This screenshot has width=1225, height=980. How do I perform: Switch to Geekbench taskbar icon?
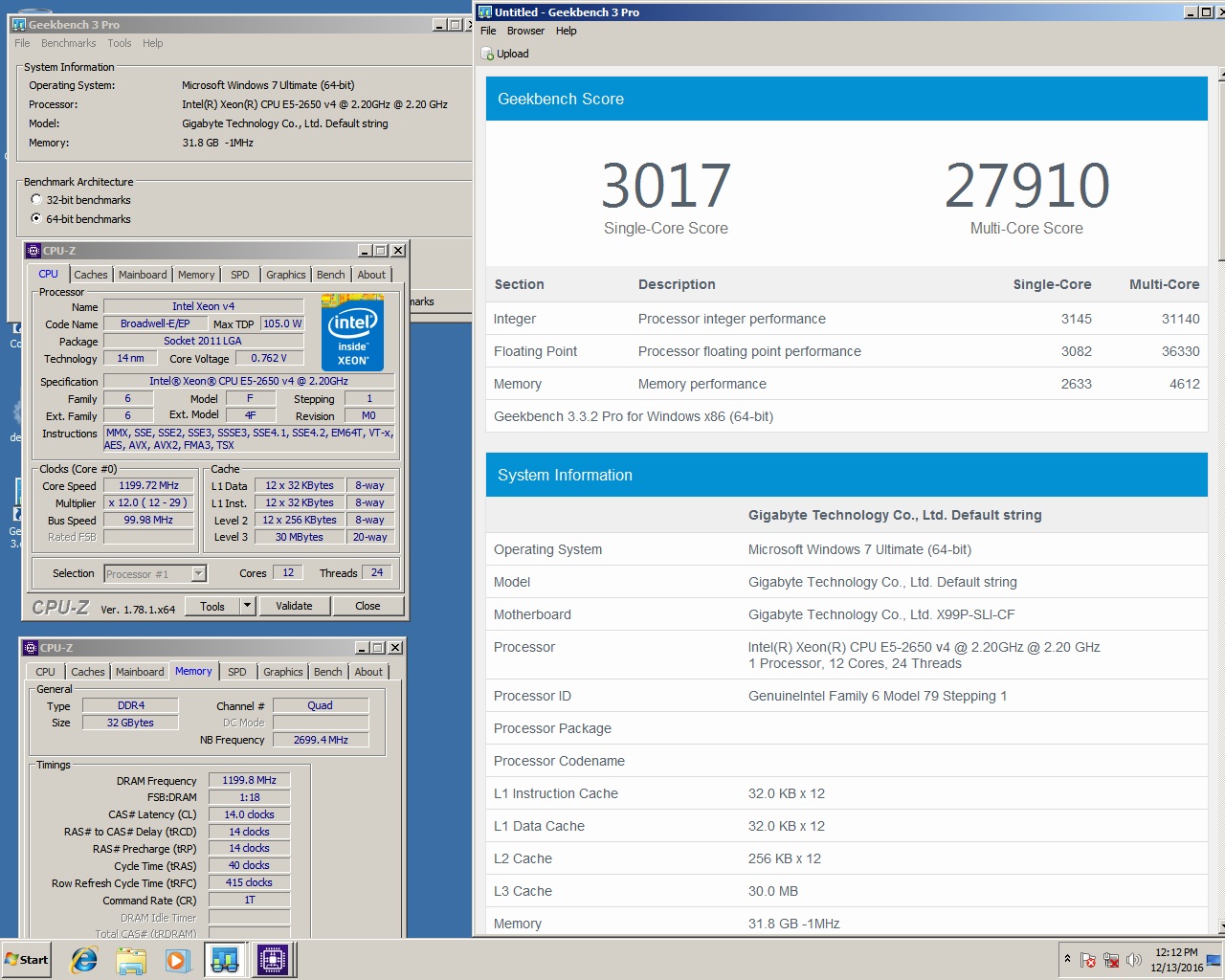point(225,959)
